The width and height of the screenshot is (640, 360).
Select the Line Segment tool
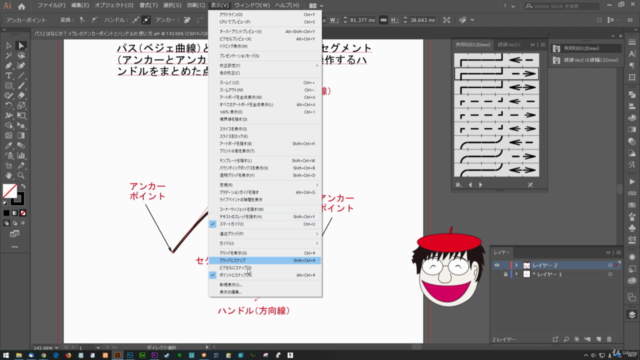21,76
